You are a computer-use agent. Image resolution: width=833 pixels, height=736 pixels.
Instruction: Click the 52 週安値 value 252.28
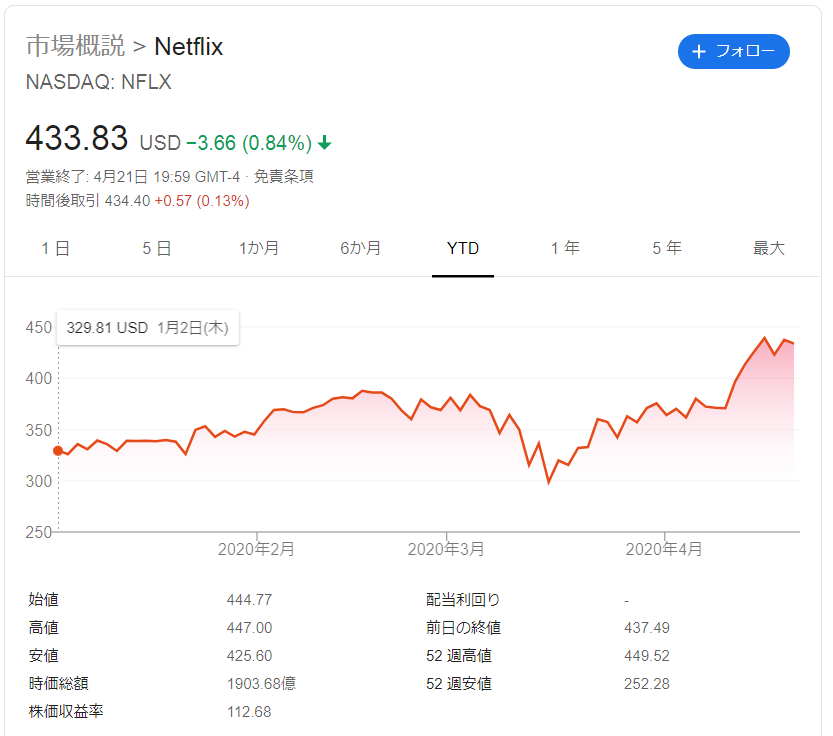pos(647,683)
